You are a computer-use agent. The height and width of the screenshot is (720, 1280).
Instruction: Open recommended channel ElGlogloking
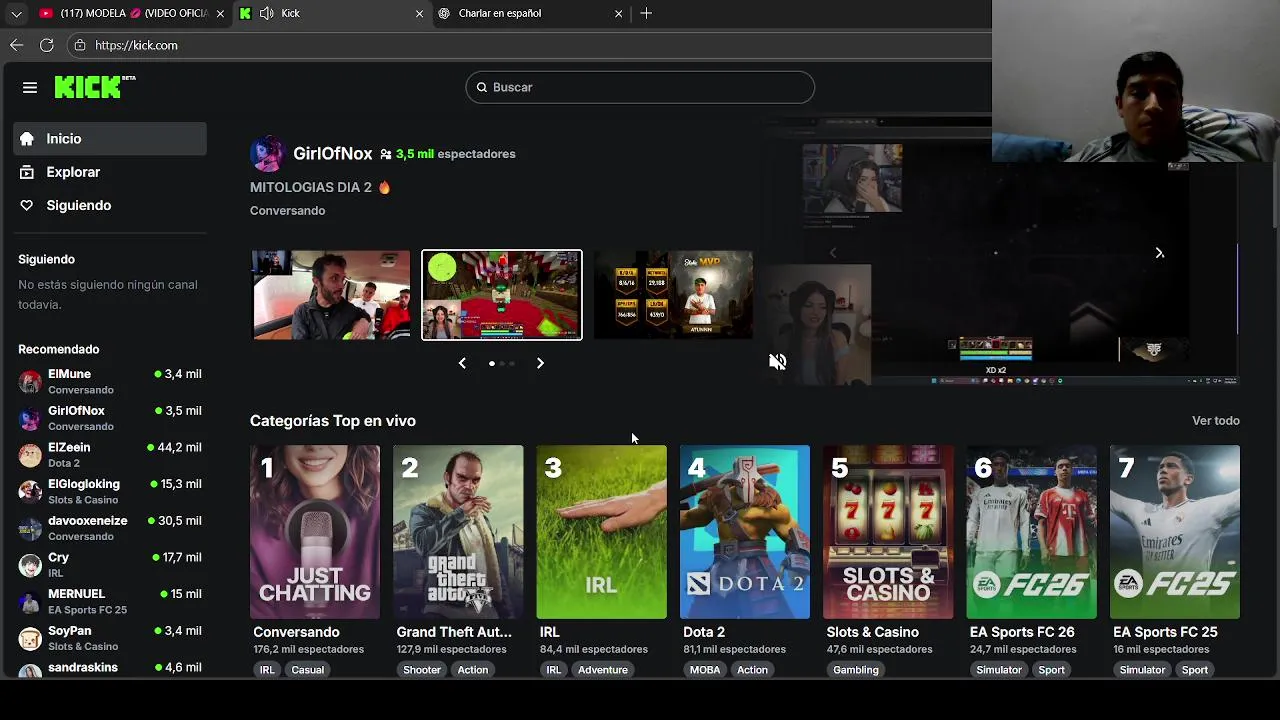110,491
